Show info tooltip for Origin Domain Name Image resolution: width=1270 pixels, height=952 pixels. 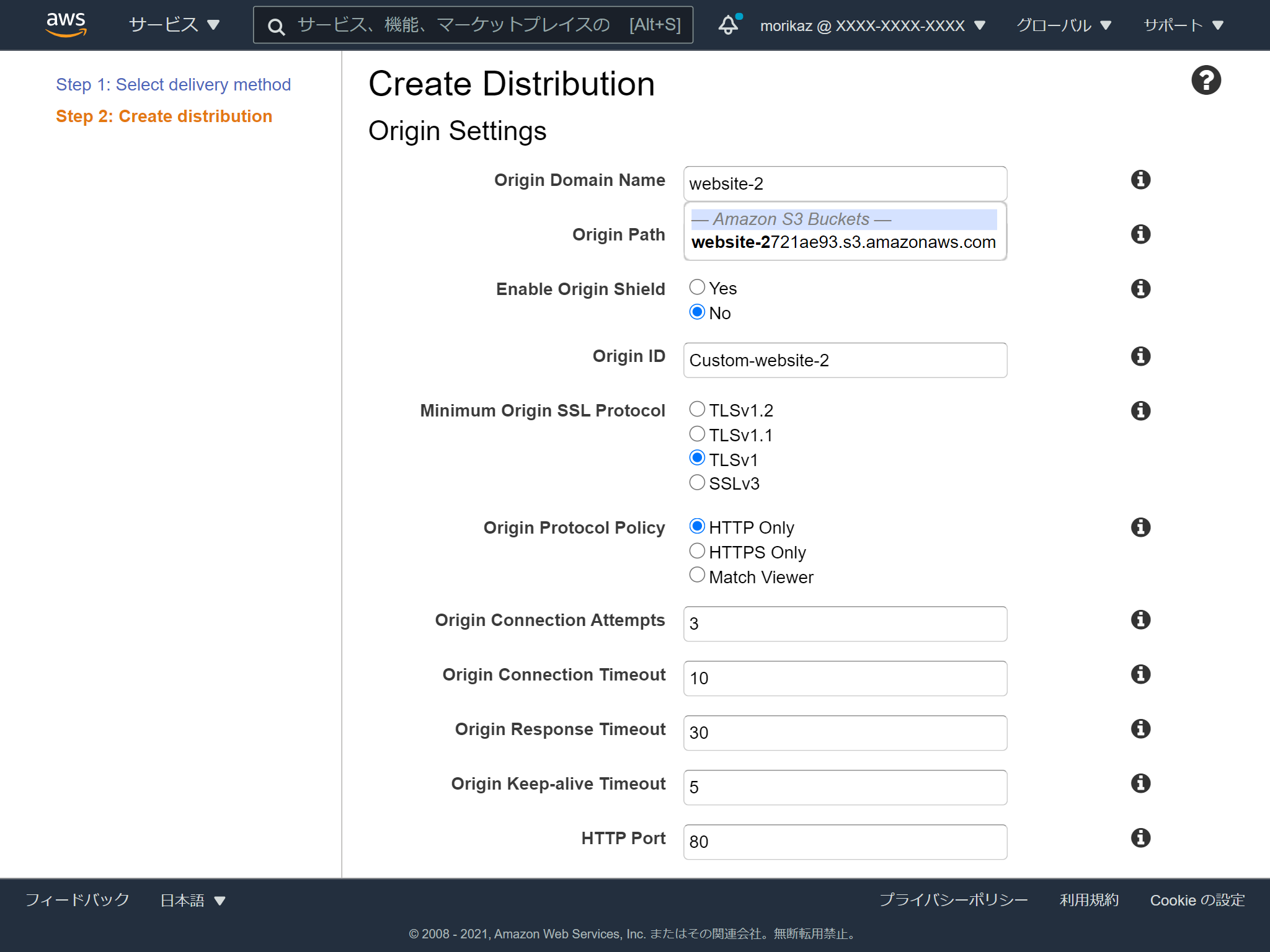point(1140,180)
